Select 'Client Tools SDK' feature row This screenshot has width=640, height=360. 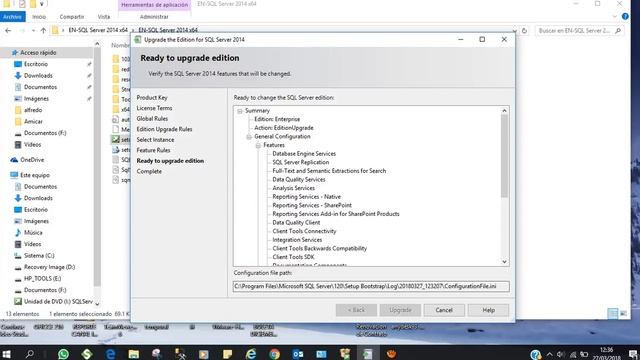[293, 257]
